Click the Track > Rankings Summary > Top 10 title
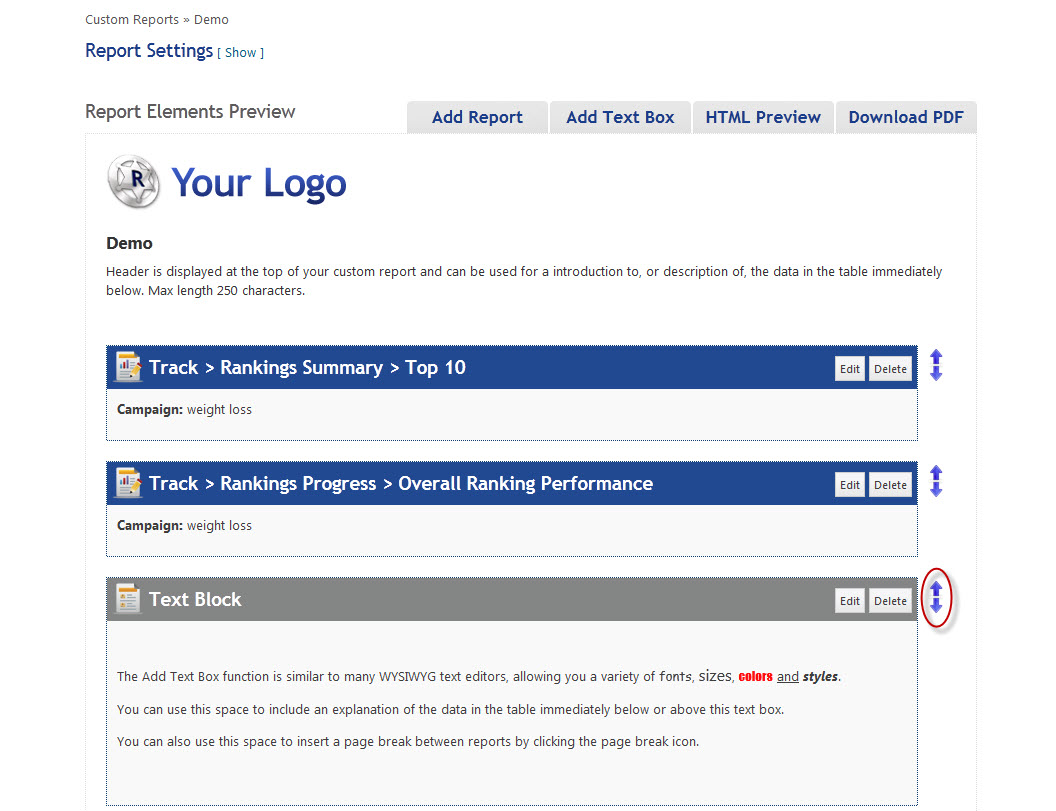Screen dimensions: 1056x811 coord(307,368)
